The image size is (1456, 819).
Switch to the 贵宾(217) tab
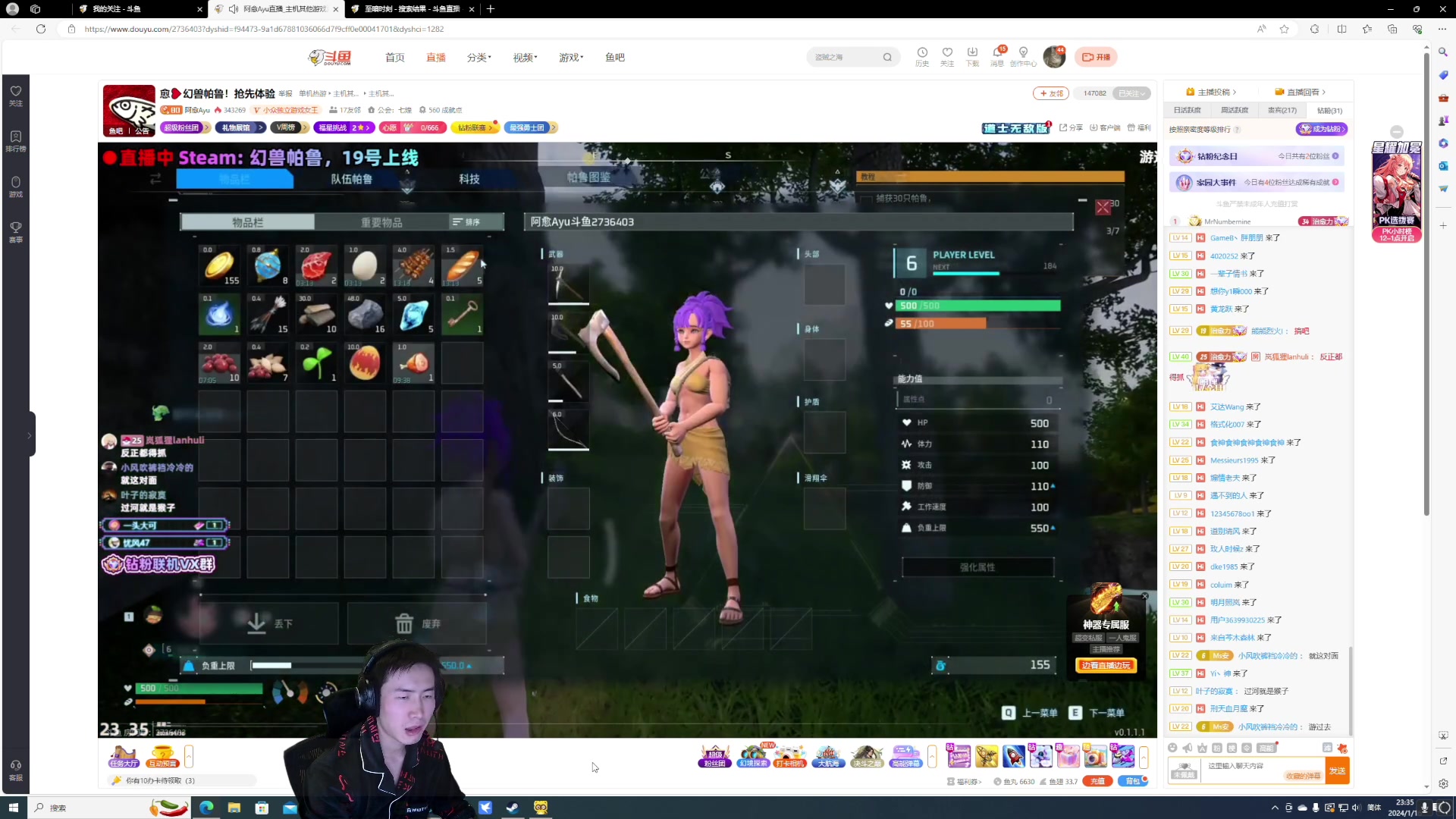[x=1282, y=111]
